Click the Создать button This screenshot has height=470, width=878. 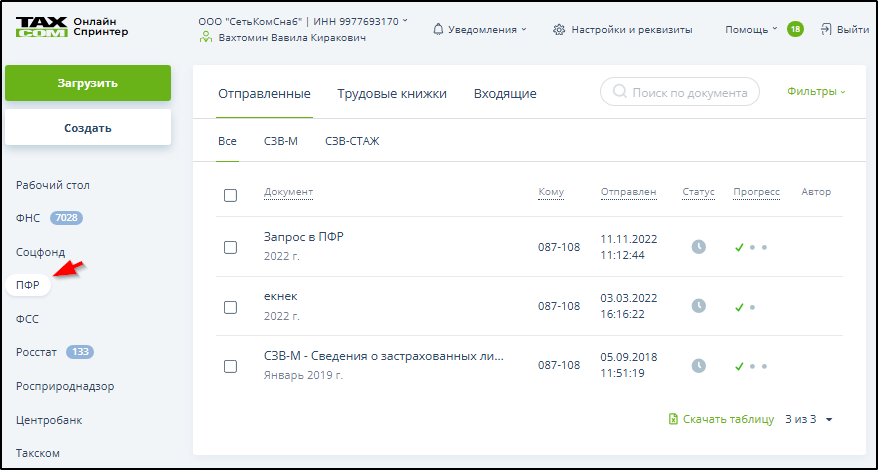(87, 128)
